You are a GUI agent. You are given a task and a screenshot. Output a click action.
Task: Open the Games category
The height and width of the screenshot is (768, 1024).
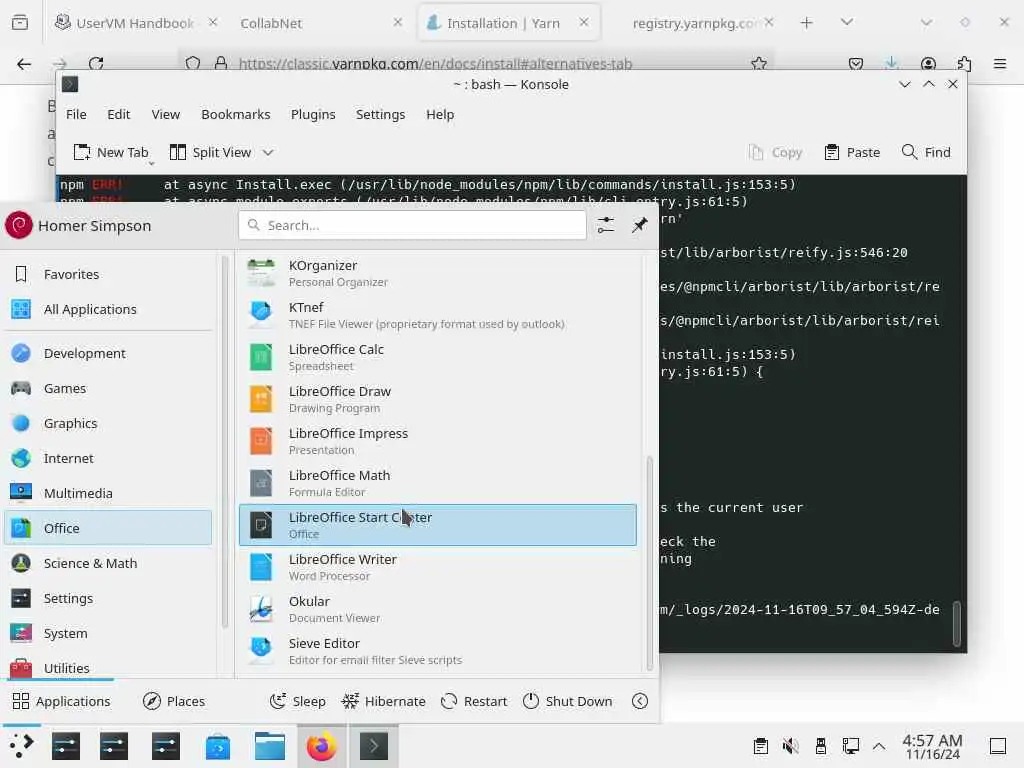pyautogui.click(x=108, y=389)
